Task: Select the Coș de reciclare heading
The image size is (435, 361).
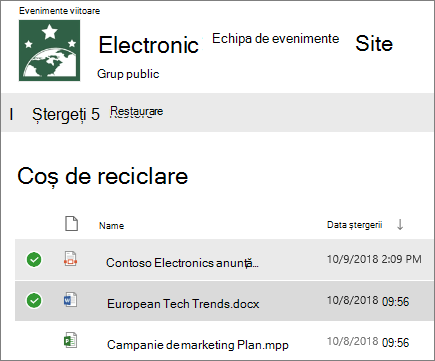Action: (103, 177)
